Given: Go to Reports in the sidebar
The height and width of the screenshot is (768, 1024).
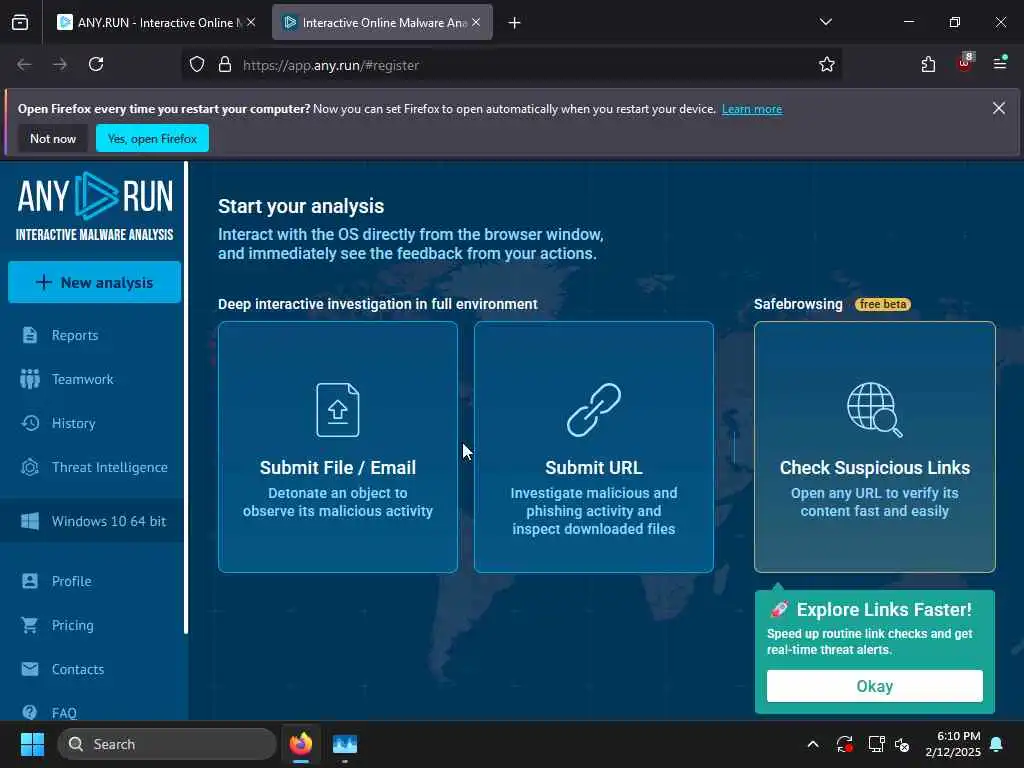Looking at the screenshot, I should click(74, 335).
